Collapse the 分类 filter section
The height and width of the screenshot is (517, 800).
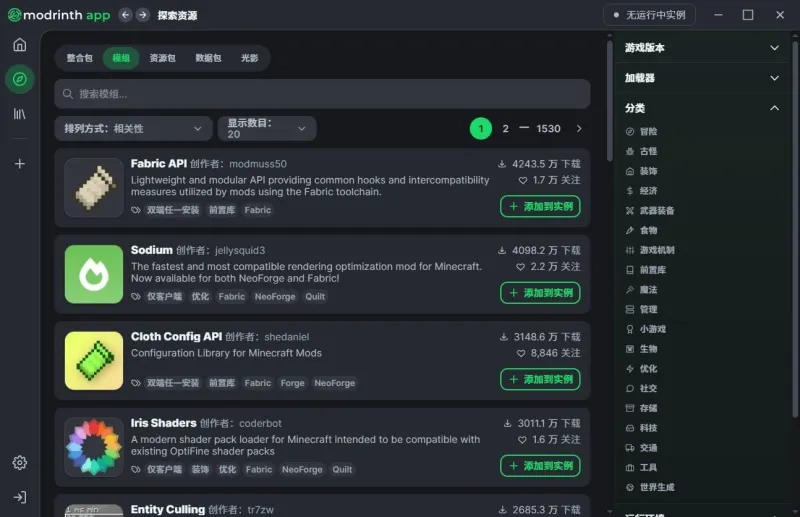(x=702, y=108)
